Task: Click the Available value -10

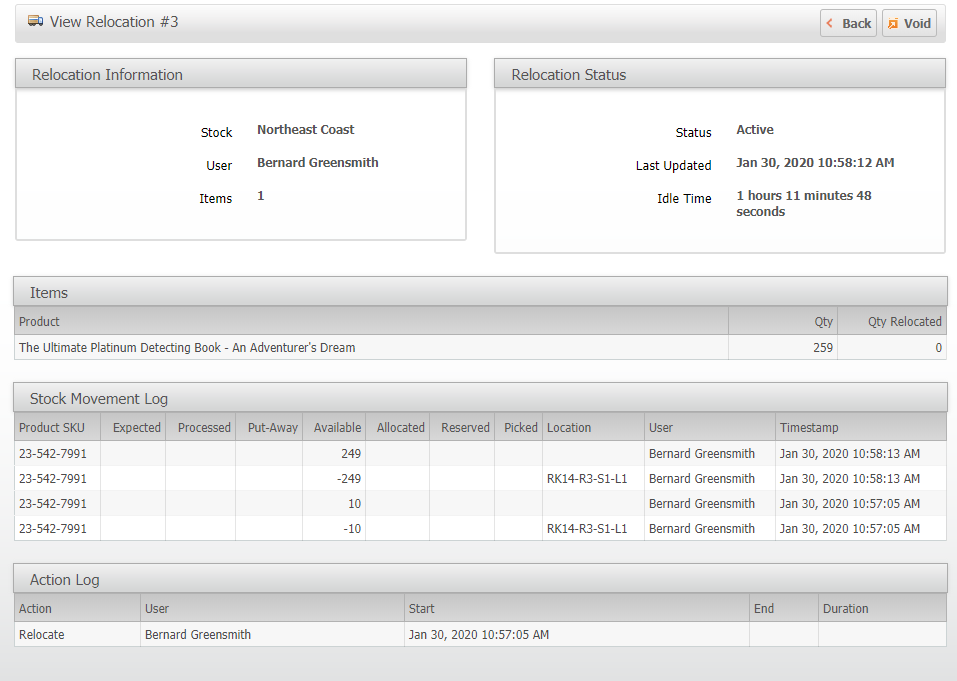Action: click(352, 528)
